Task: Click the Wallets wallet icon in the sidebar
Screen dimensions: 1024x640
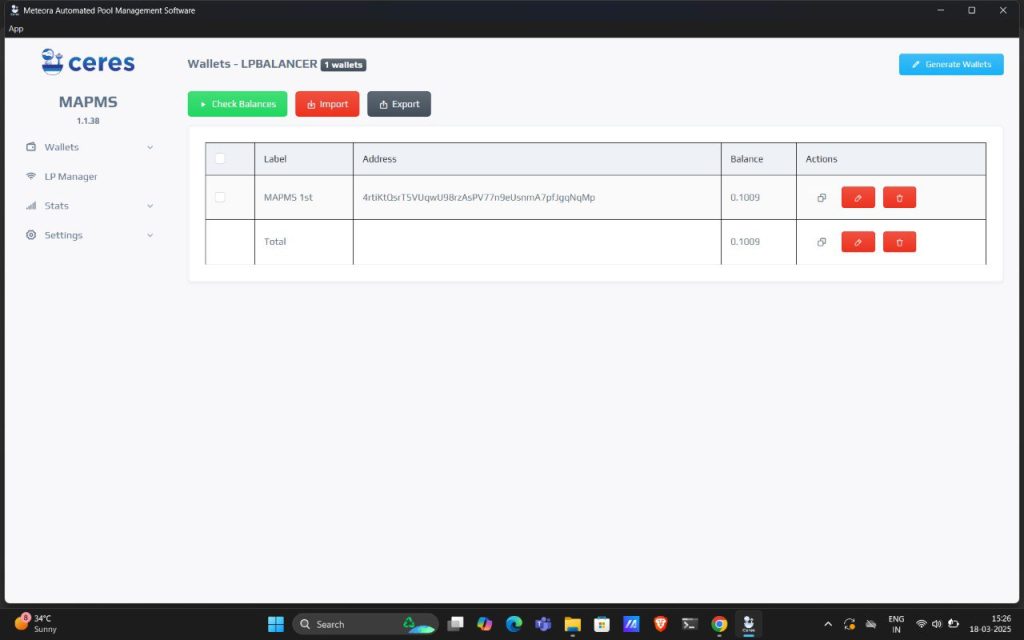Action: (x=31, y=147)
